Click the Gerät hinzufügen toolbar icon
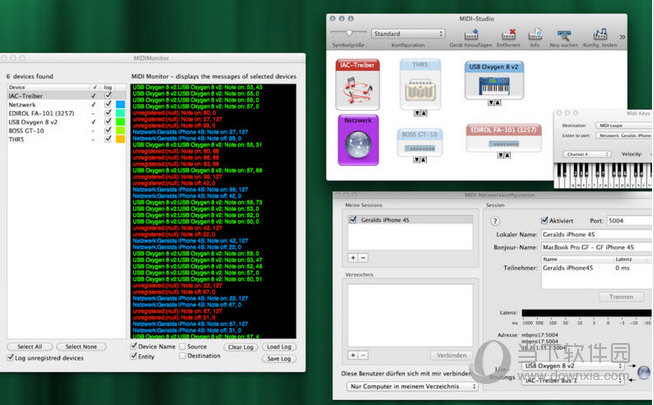Viewport: 654px width, 405px height. [x=471, y=35]
